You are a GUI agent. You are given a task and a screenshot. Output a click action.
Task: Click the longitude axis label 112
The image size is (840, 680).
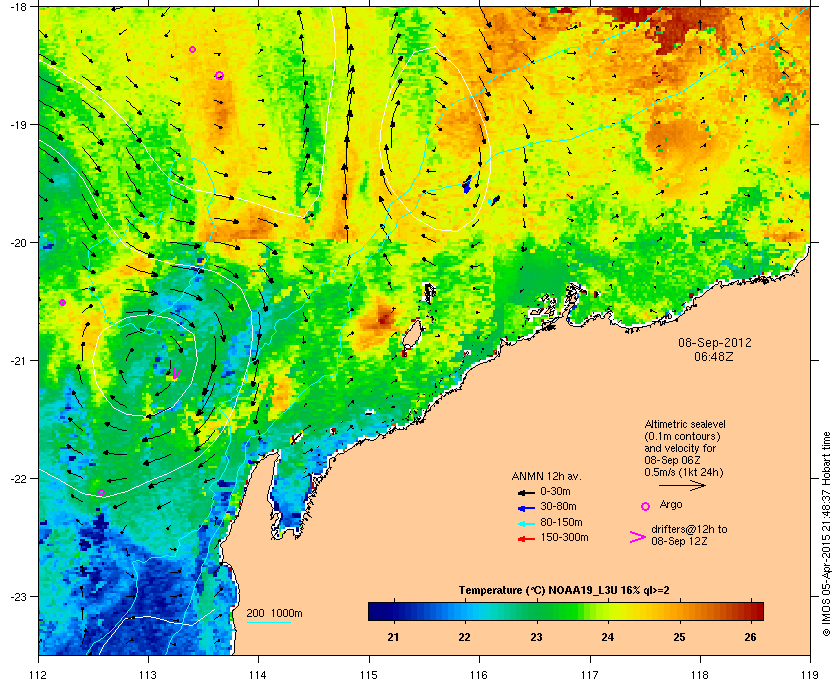coord(39,675)
